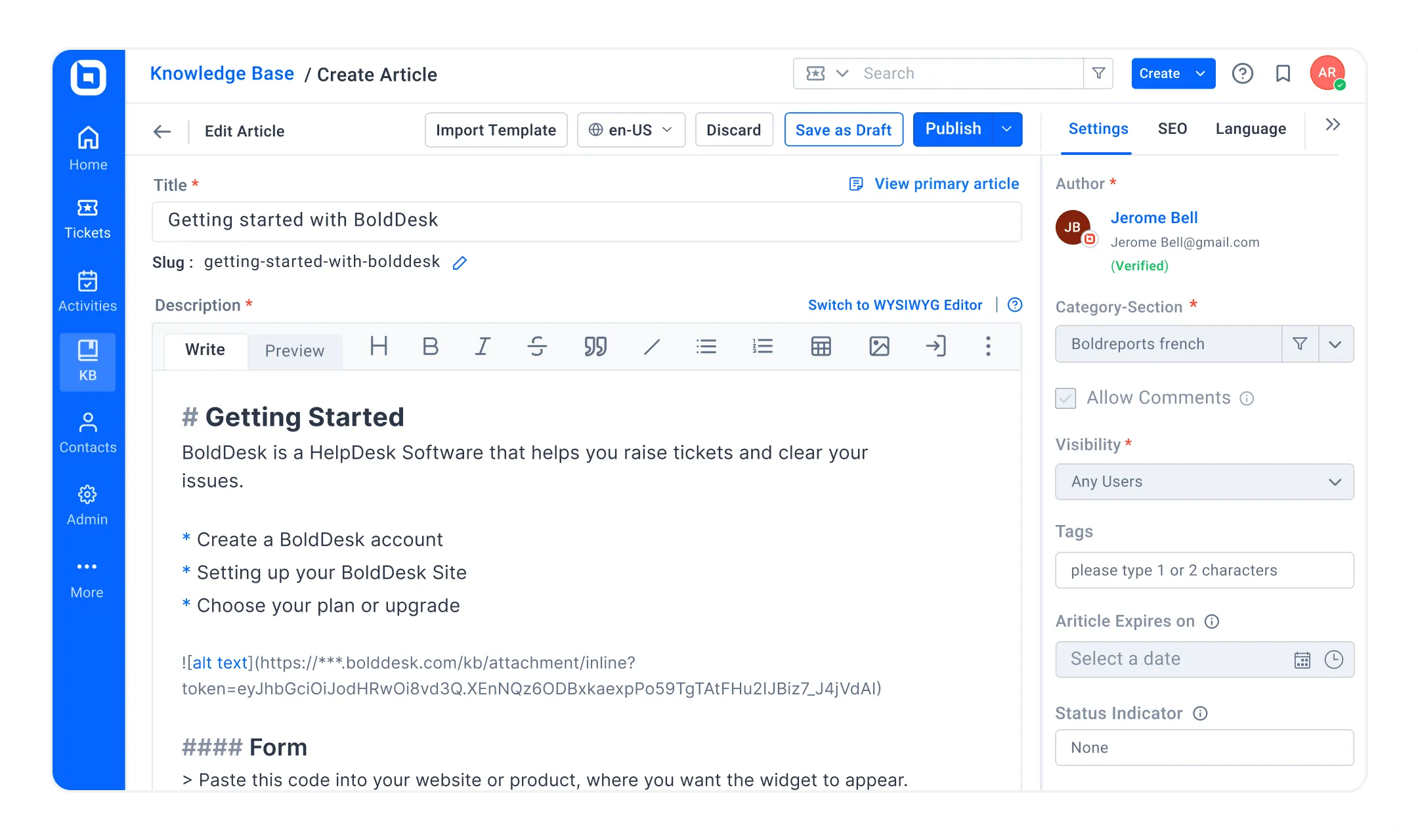Switch to the Preview tab in the editor
This screenshot has width=1418, height=840.
(x=294, y=350)
